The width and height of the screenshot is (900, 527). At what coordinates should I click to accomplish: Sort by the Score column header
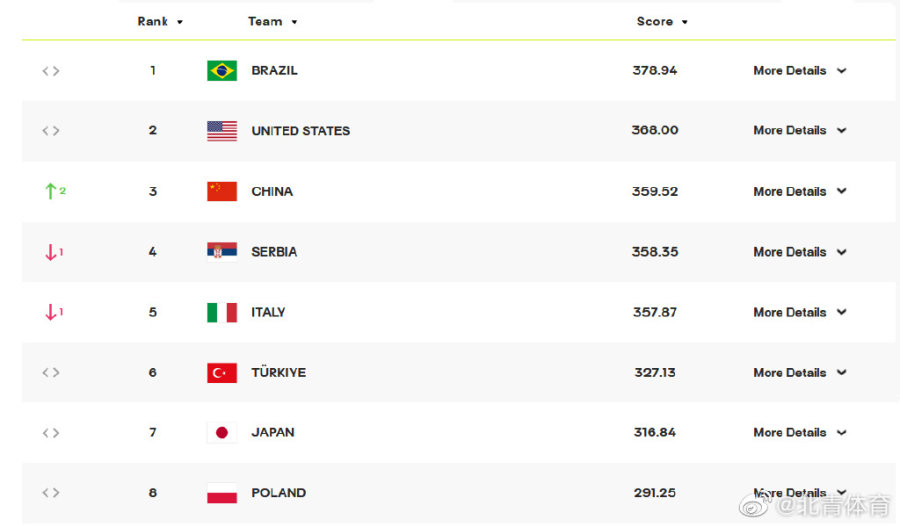(x=662, y=21)
